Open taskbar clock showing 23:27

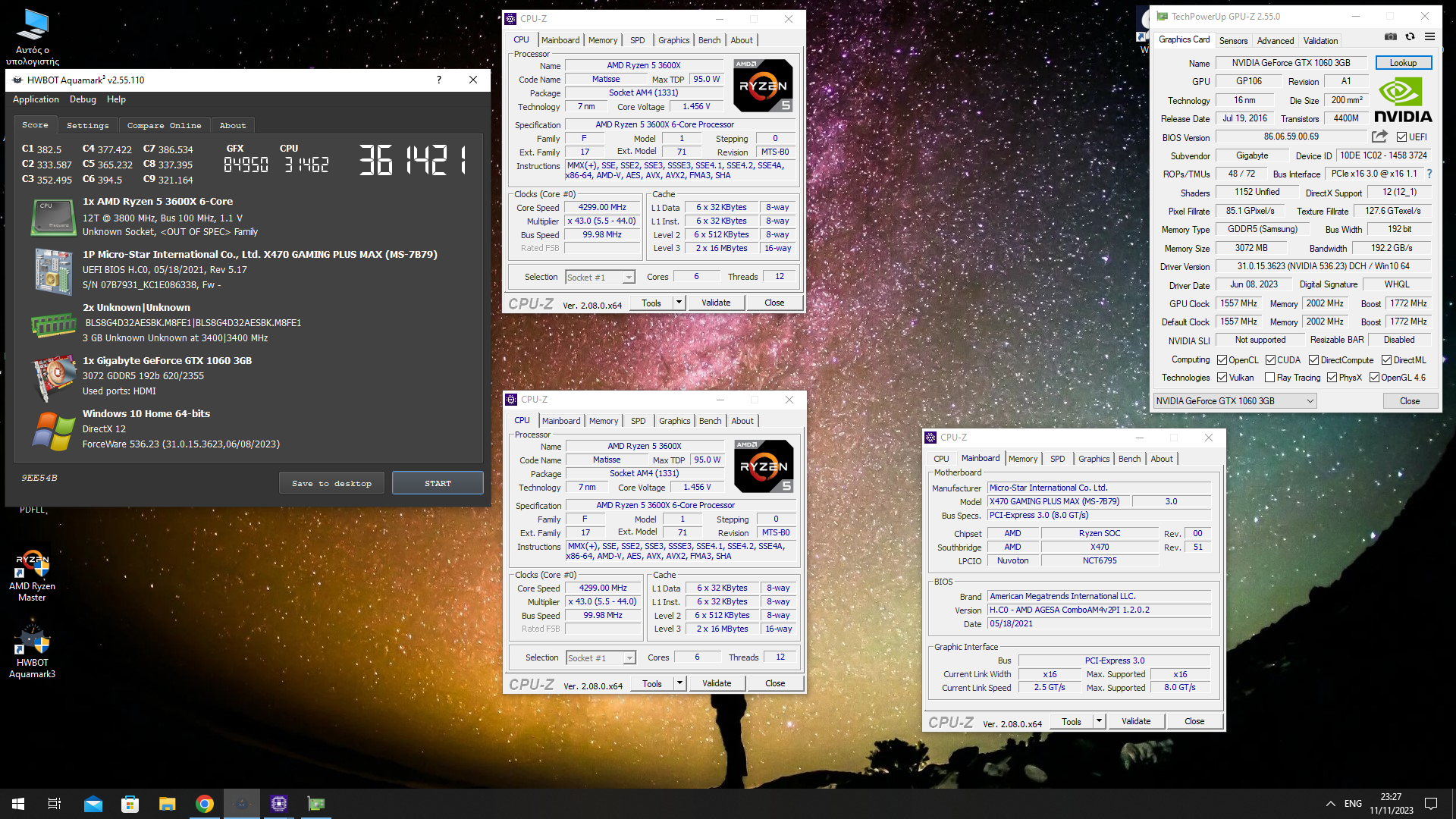pos(1391,804)
